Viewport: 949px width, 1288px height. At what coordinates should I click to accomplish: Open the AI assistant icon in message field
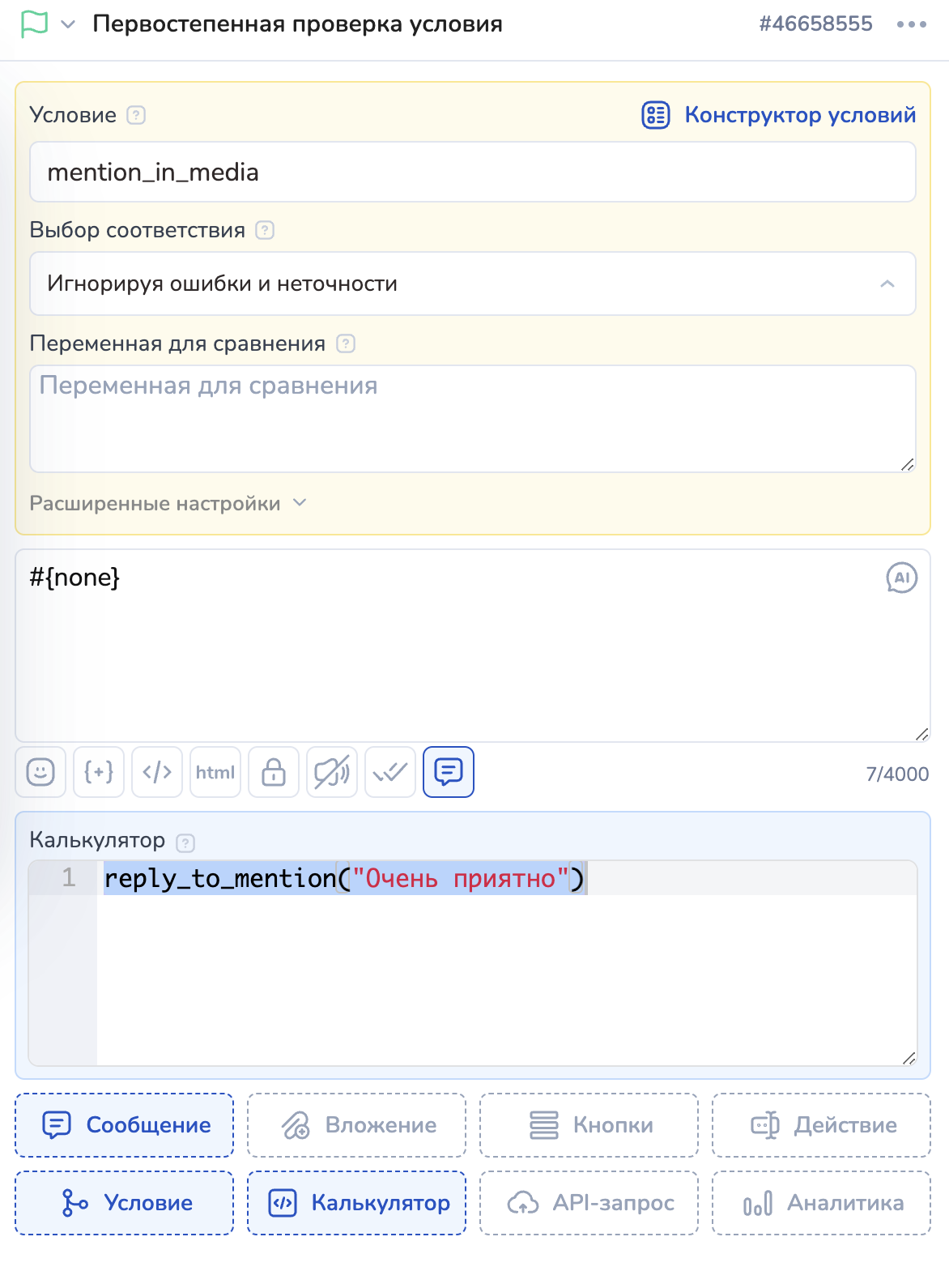[901, 578]
